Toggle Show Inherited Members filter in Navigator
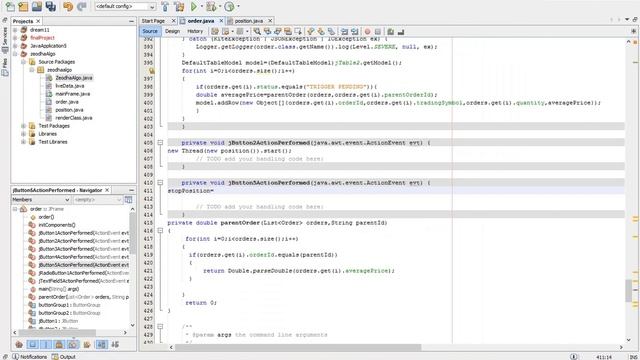 click(x=19, y=345)
